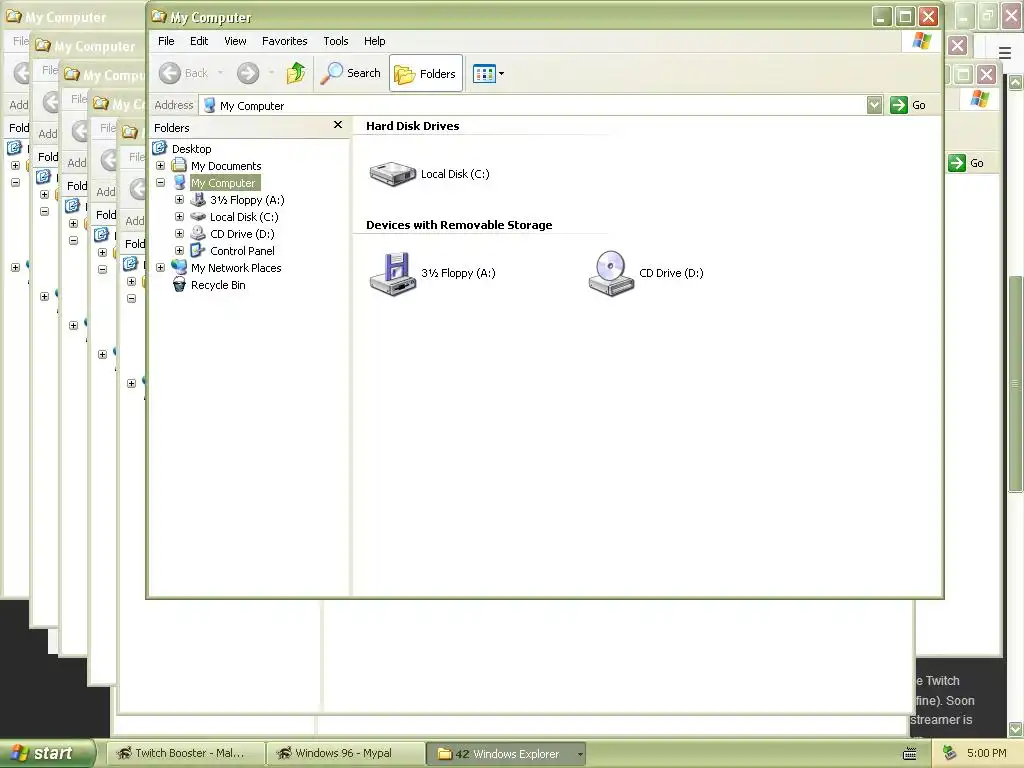1024x768 pixels.
Task: Click the CD Drive (D:) tree icon
Action: (198, 234)
